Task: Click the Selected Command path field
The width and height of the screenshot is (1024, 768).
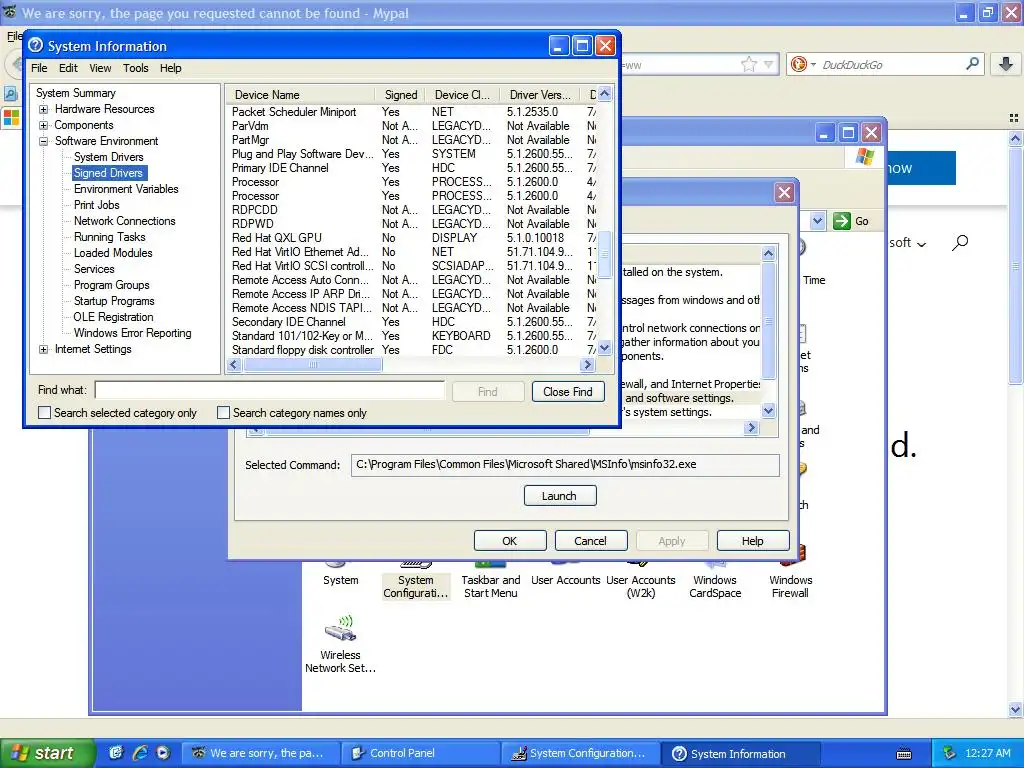Action: coord(565,465)
